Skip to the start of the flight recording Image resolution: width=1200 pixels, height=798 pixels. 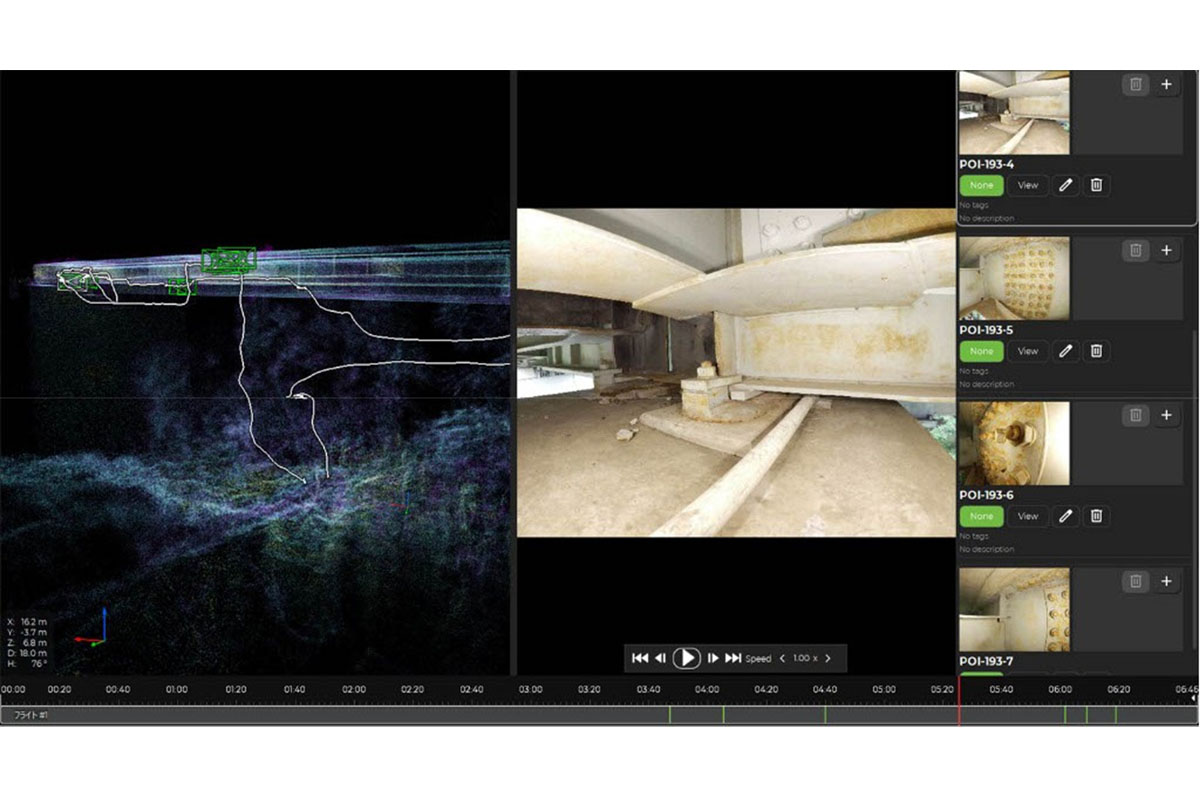(x=641, y=658)
